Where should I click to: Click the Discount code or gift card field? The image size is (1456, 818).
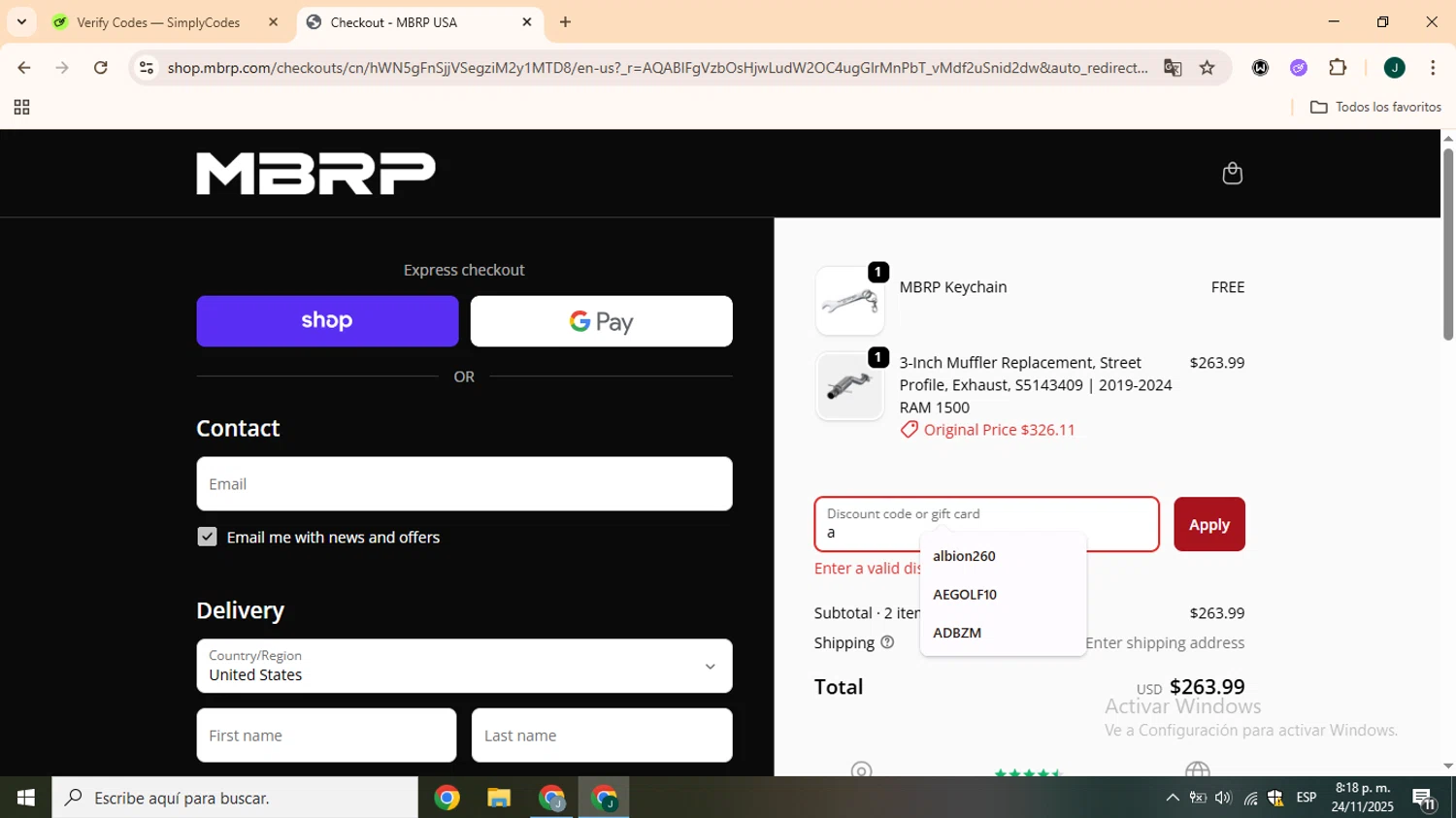tap(986, 524)
